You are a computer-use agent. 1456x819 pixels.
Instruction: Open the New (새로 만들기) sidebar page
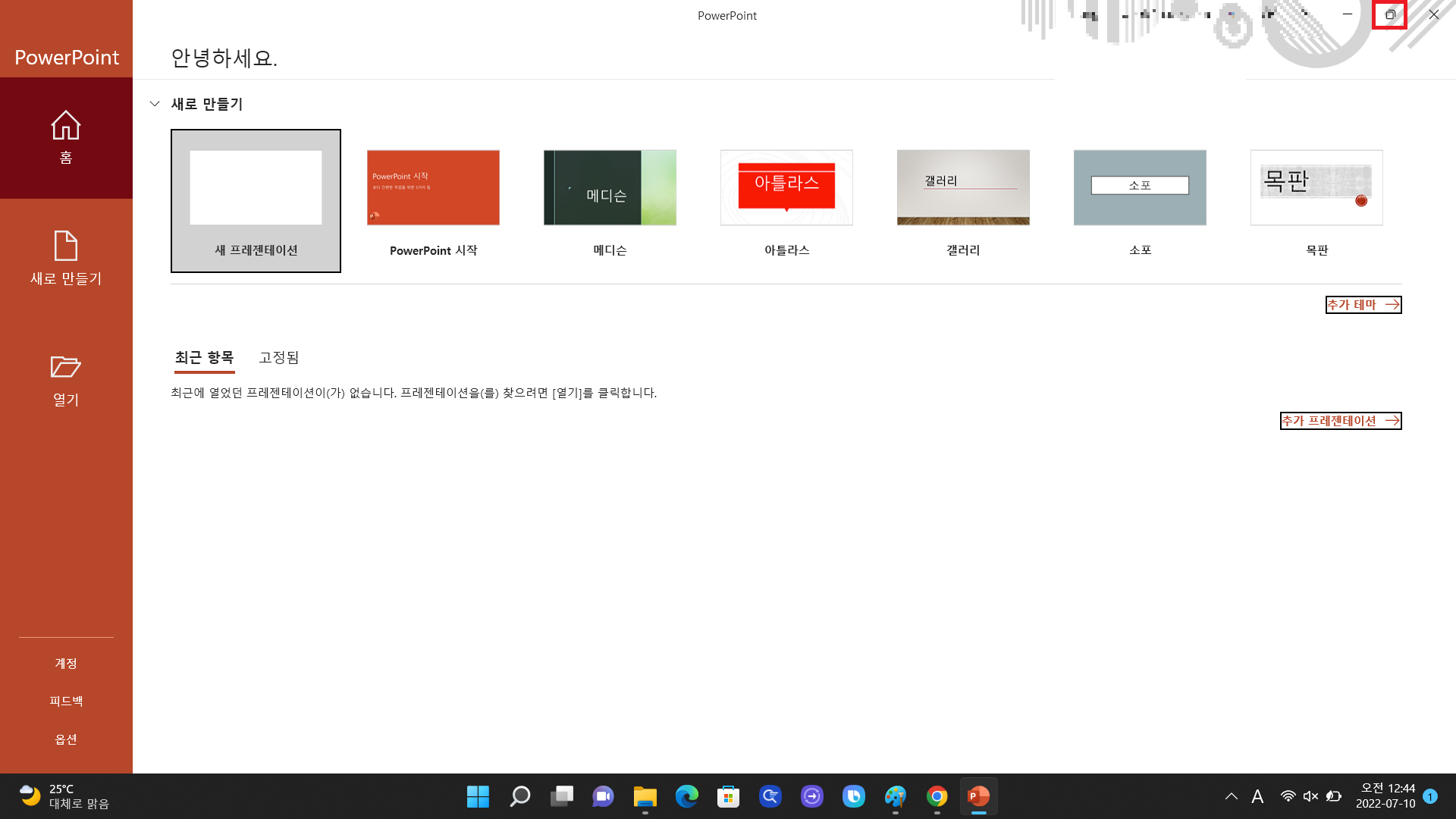pos(66,258)
